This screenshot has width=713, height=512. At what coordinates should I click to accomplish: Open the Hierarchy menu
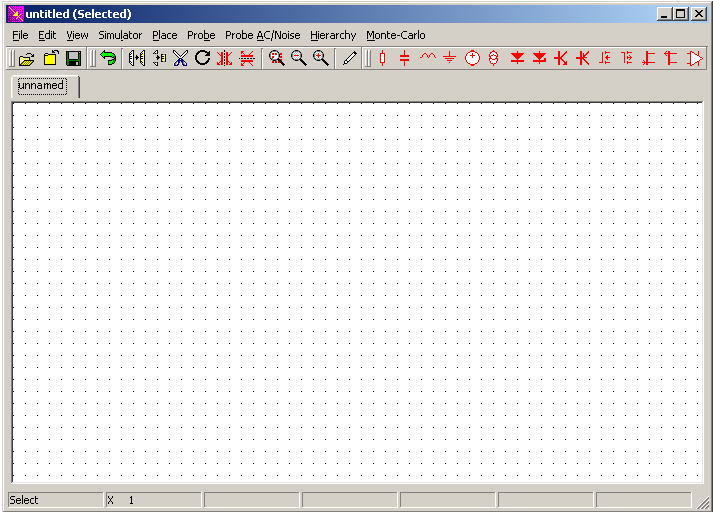(x=333, y=35)
